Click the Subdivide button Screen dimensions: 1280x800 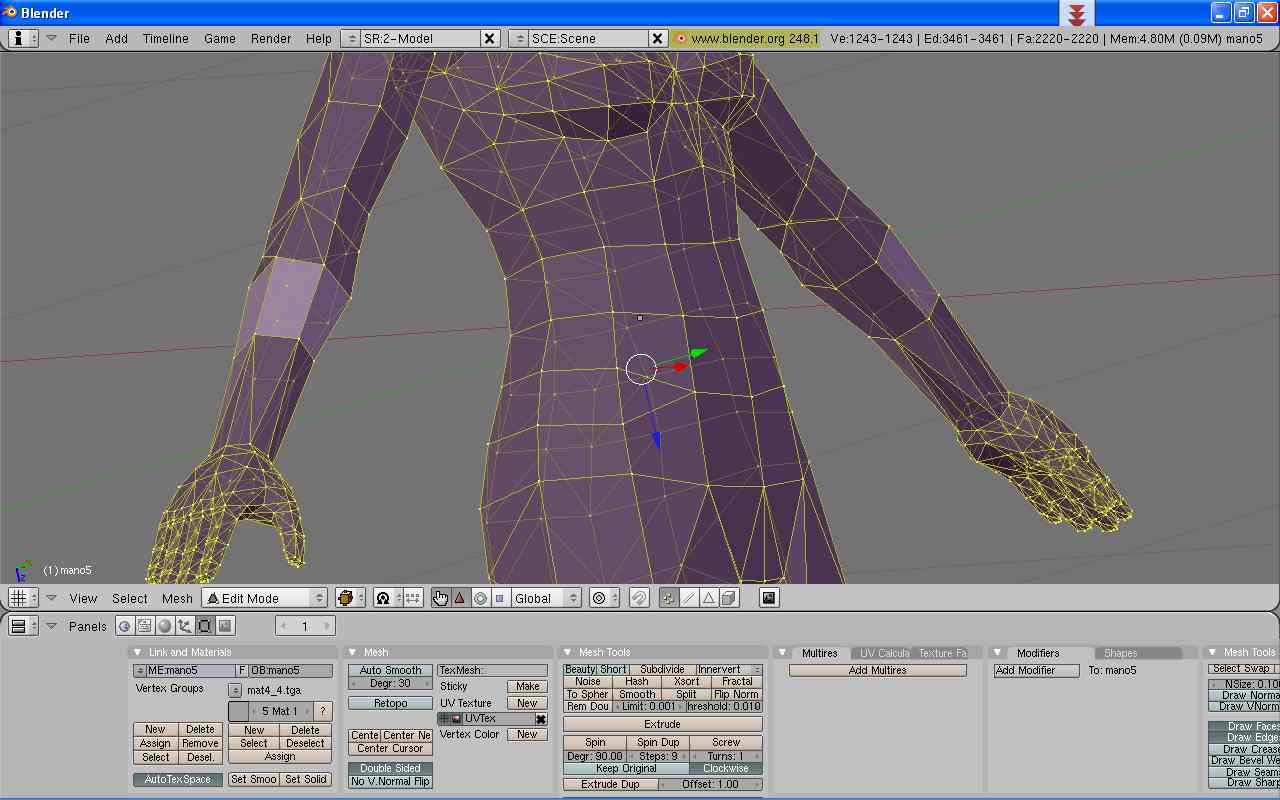[x=663, y=669]
